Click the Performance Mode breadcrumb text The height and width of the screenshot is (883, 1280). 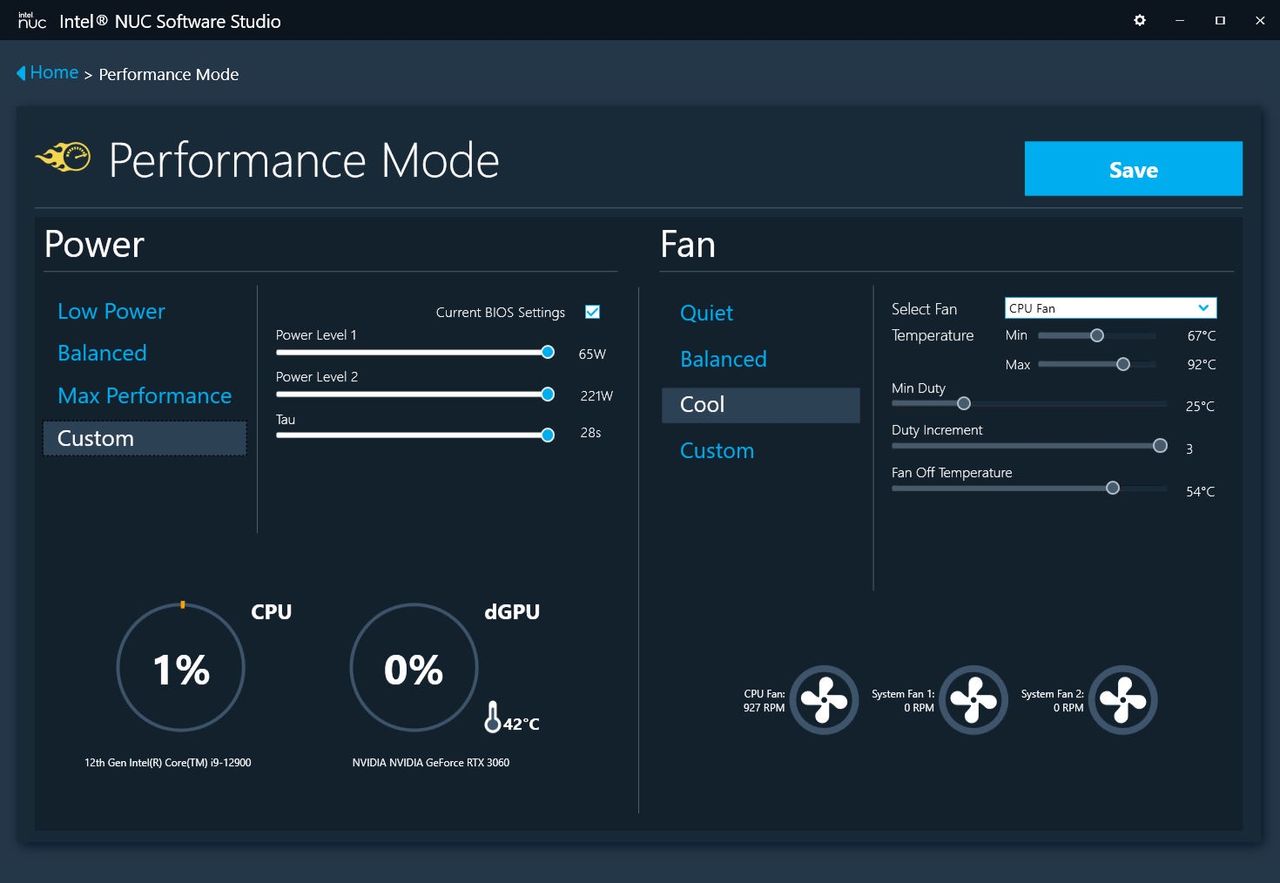click(169, 74)
